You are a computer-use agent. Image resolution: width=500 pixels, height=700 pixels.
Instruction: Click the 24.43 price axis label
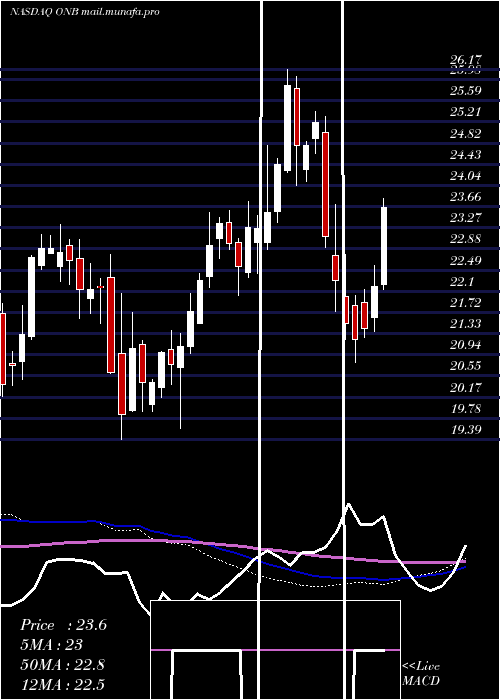click(466, 155)
